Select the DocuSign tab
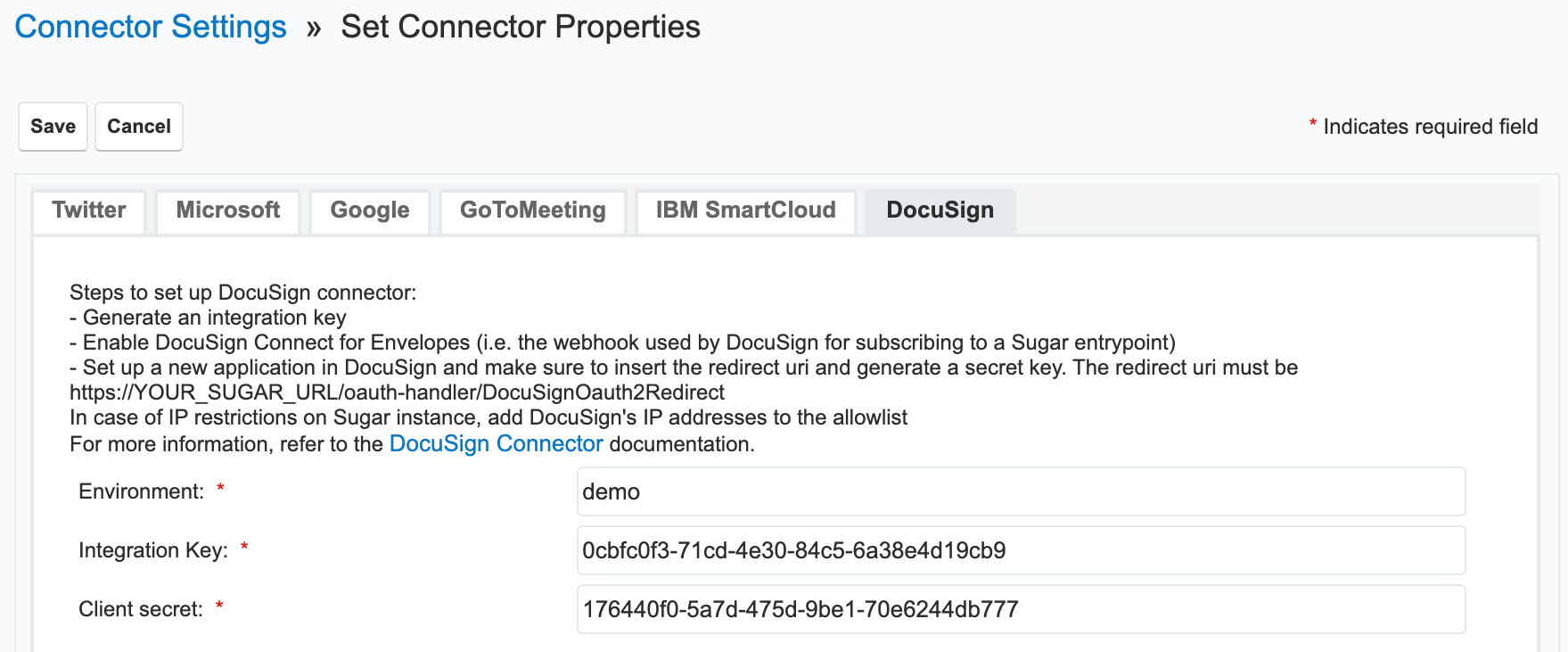The image size is (1568, 652). [940, 210]
